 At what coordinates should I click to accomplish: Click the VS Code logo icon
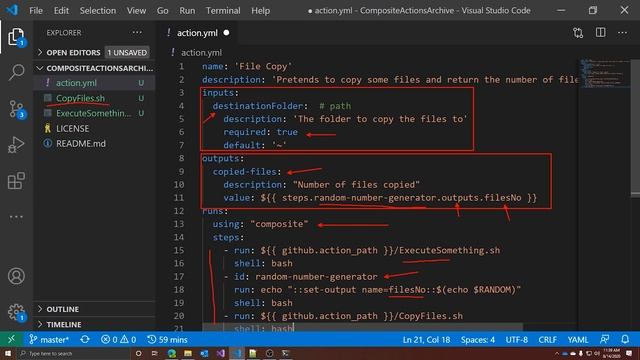[x=12, y=10]
